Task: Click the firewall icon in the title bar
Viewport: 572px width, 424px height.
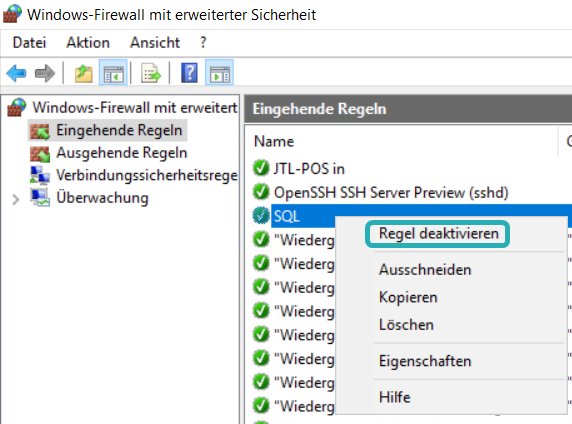Action: coord(12,14)
